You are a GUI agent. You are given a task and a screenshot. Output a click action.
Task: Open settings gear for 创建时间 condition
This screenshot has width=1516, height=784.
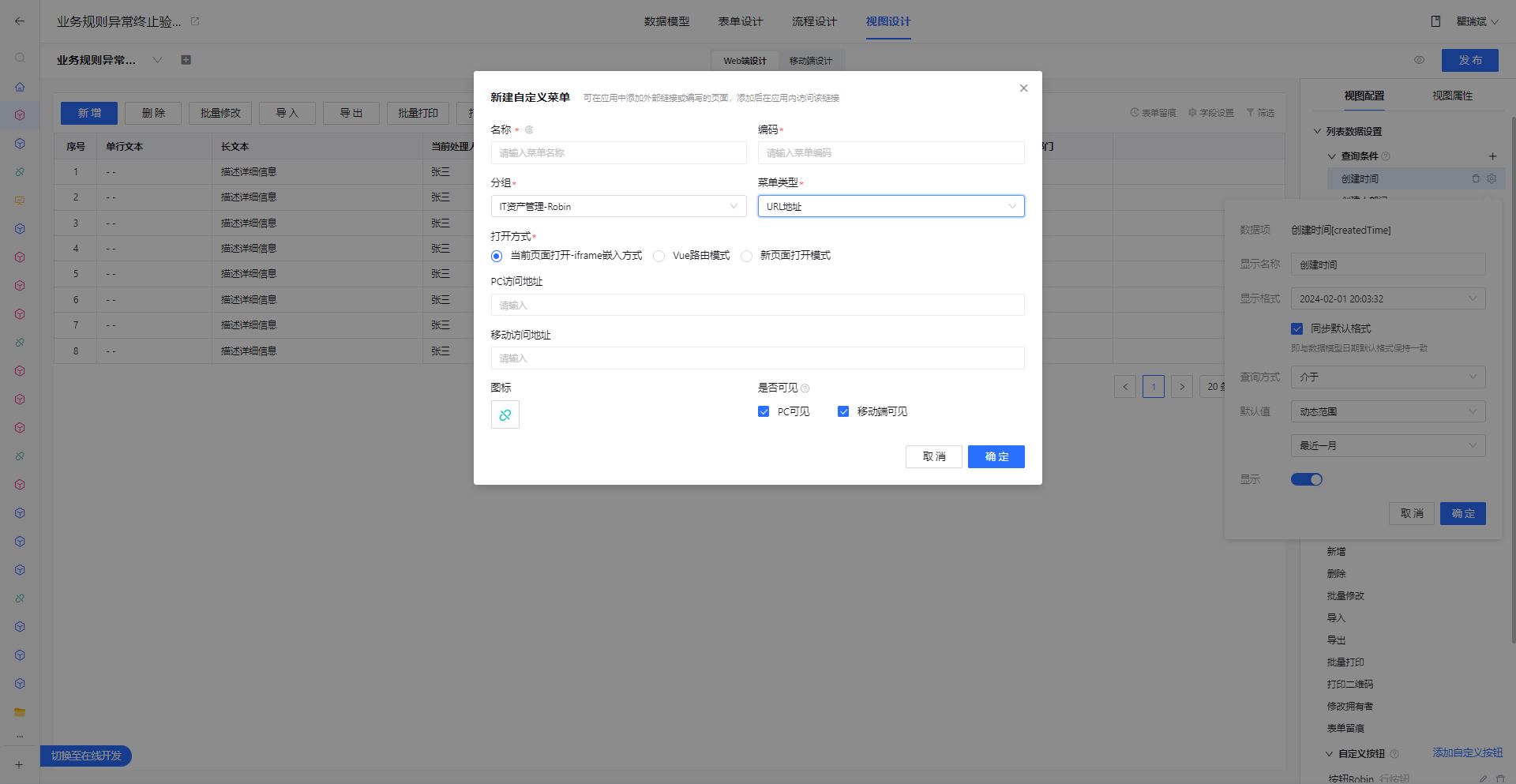pyautogui.click(x=1492, y=179)
